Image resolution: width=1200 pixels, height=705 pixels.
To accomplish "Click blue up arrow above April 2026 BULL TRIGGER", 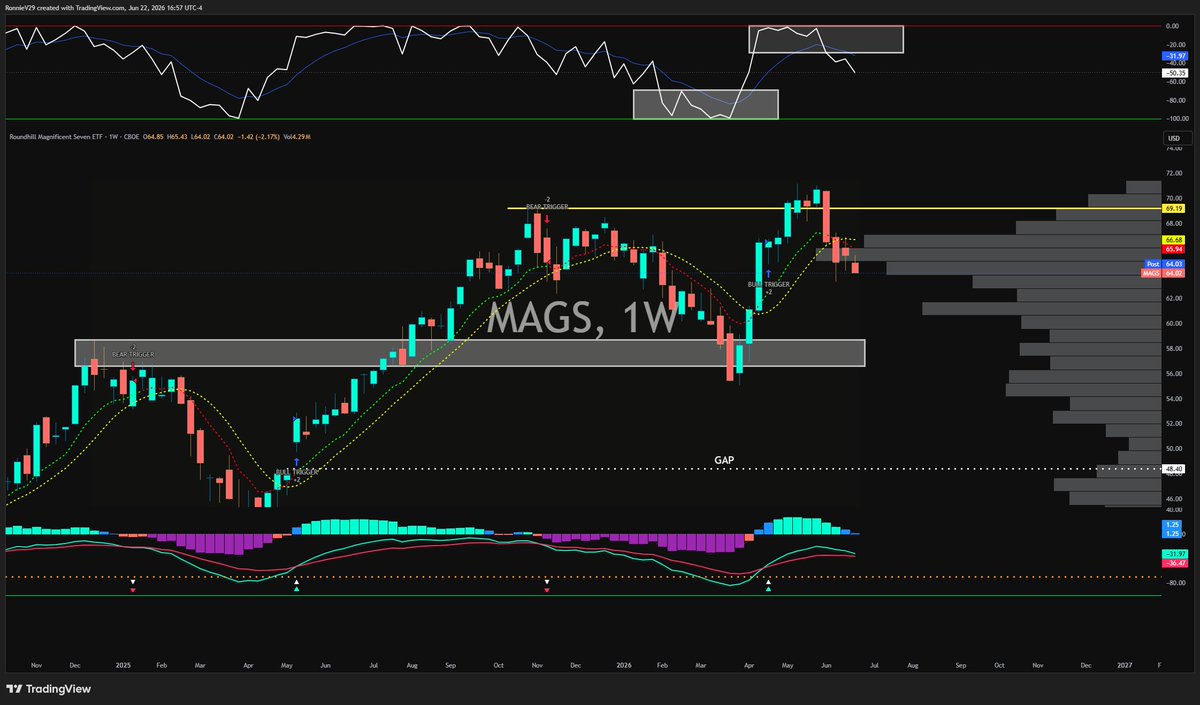I will click(768, 273).
